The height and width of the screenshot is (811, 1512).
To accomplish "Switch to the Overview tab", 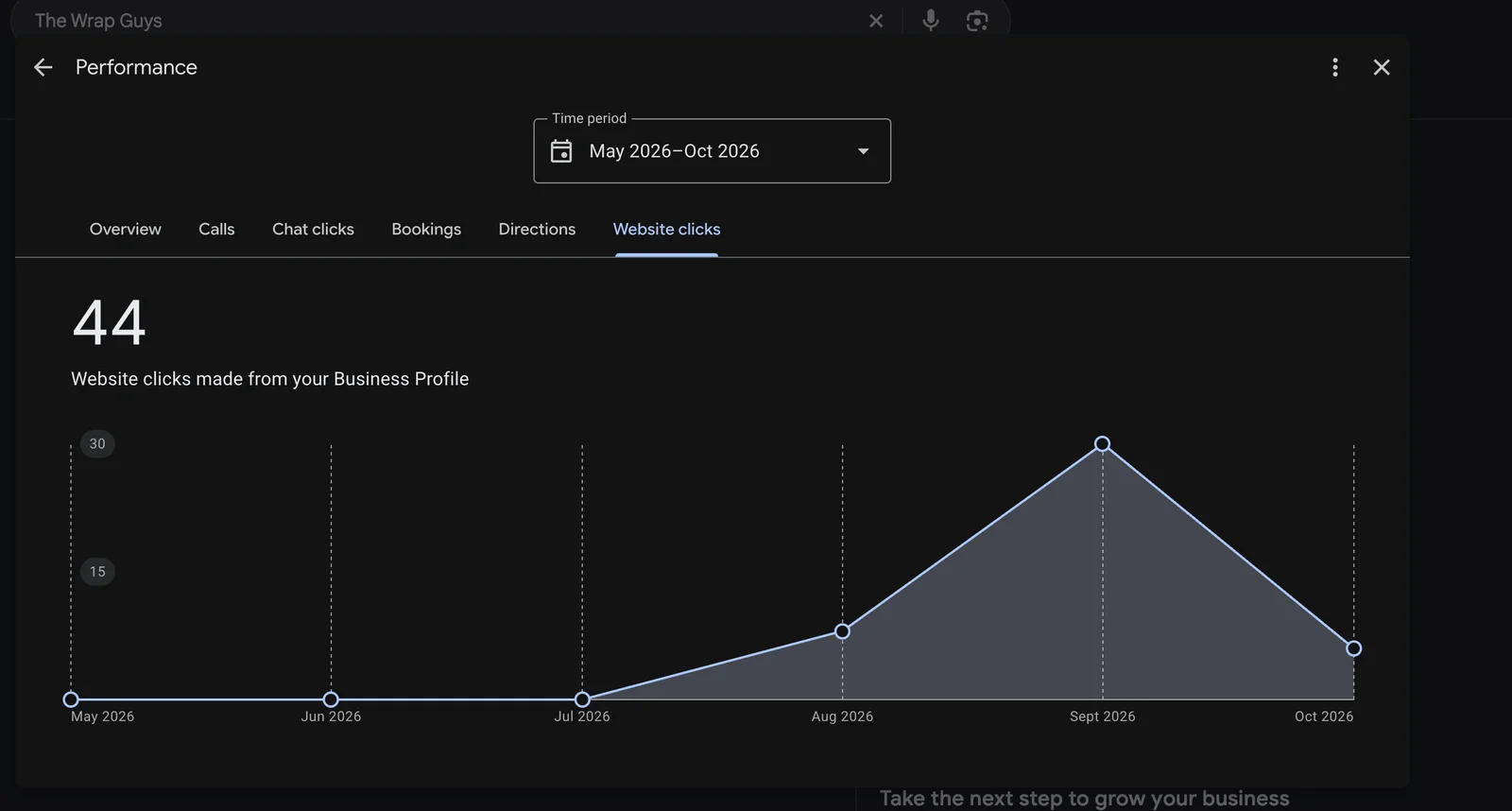I will coord(126,229).
